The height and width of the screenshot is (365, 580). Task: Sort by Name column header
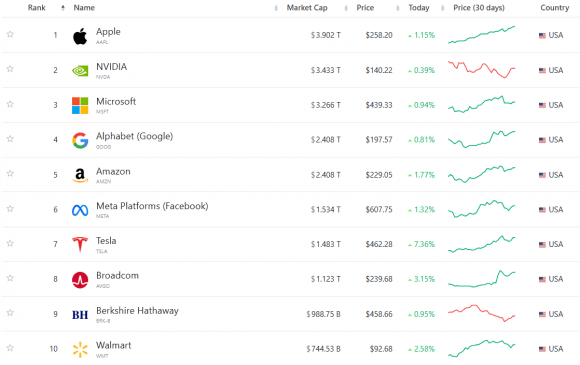(84, 8)
